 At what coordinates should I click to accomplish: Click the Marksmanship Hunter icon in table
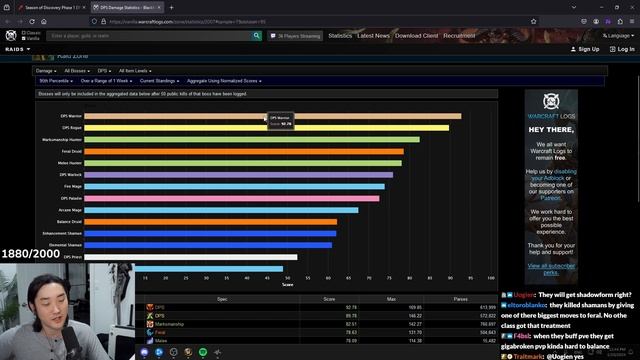pos(150,324)
